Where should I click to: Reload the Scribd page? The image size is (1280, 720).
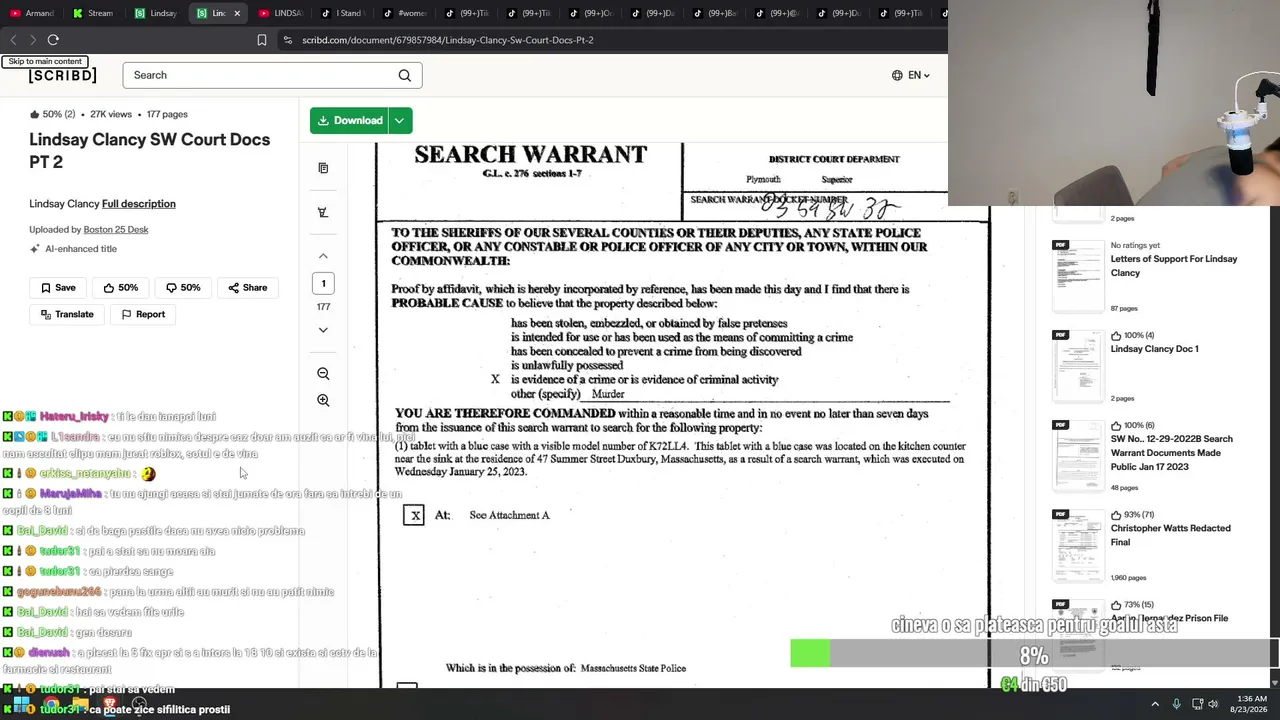click(x=53, y=40)
